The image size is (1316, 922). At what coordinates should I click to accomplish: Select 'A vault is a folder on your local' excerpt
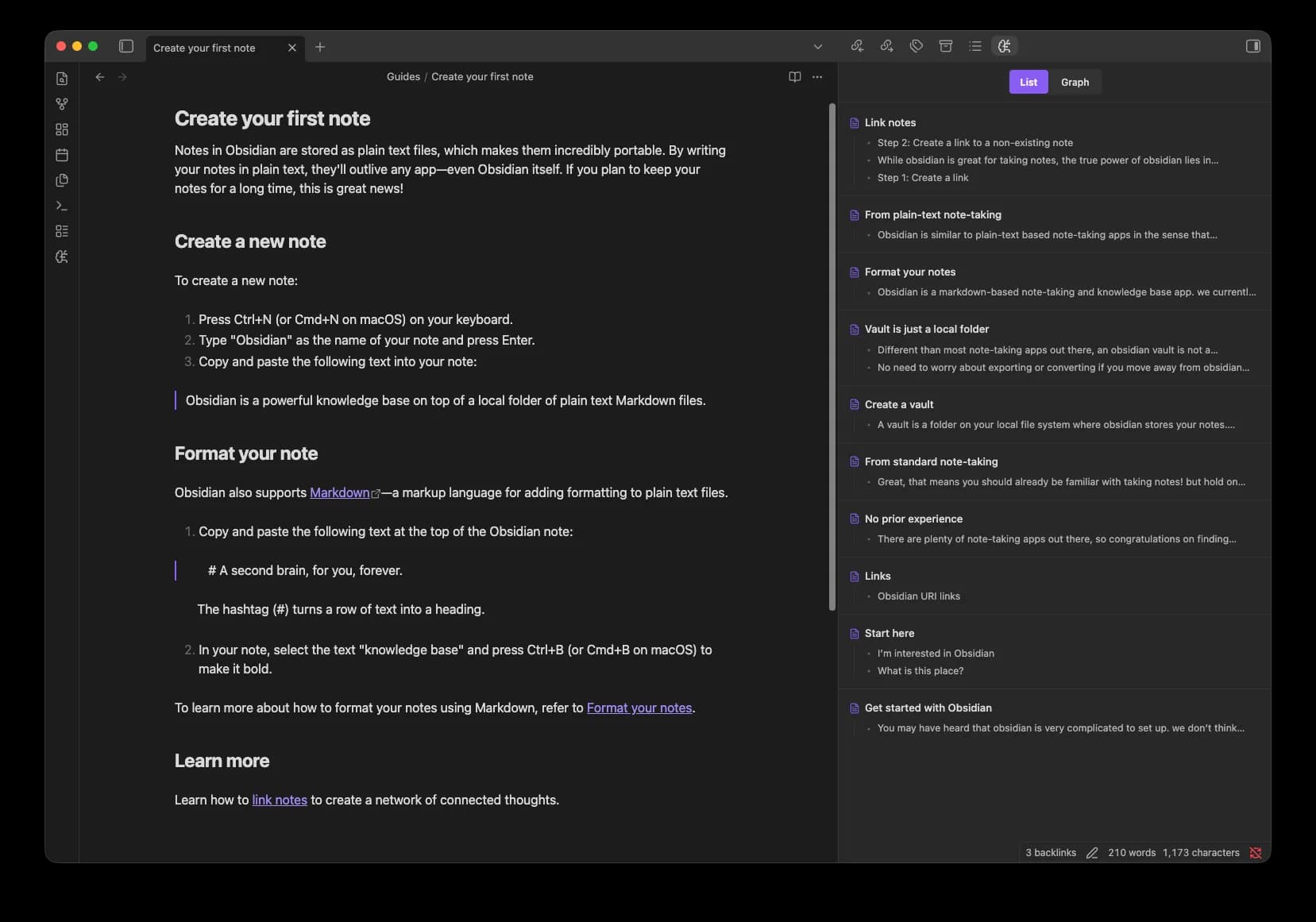pyautogui.click(x=1056, y=425)
